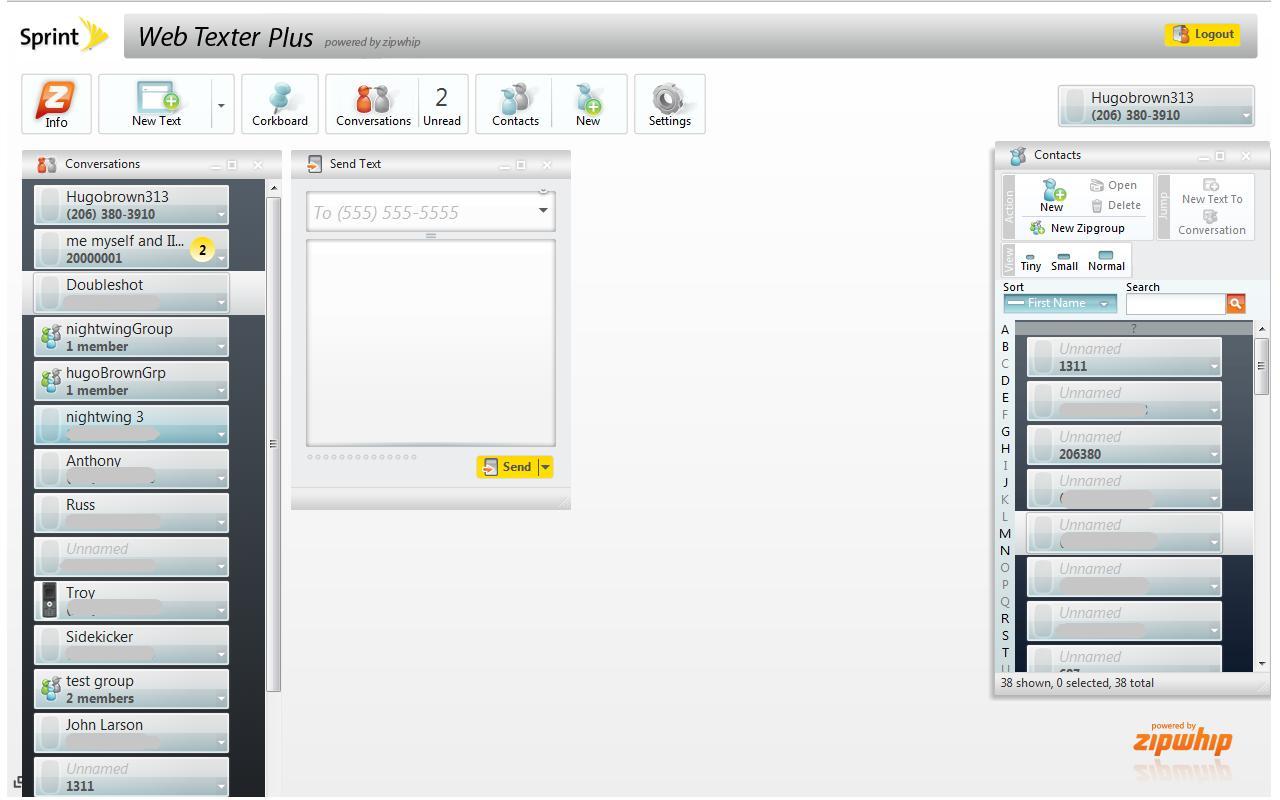Select the Anthony conversation

click(131, 469)
